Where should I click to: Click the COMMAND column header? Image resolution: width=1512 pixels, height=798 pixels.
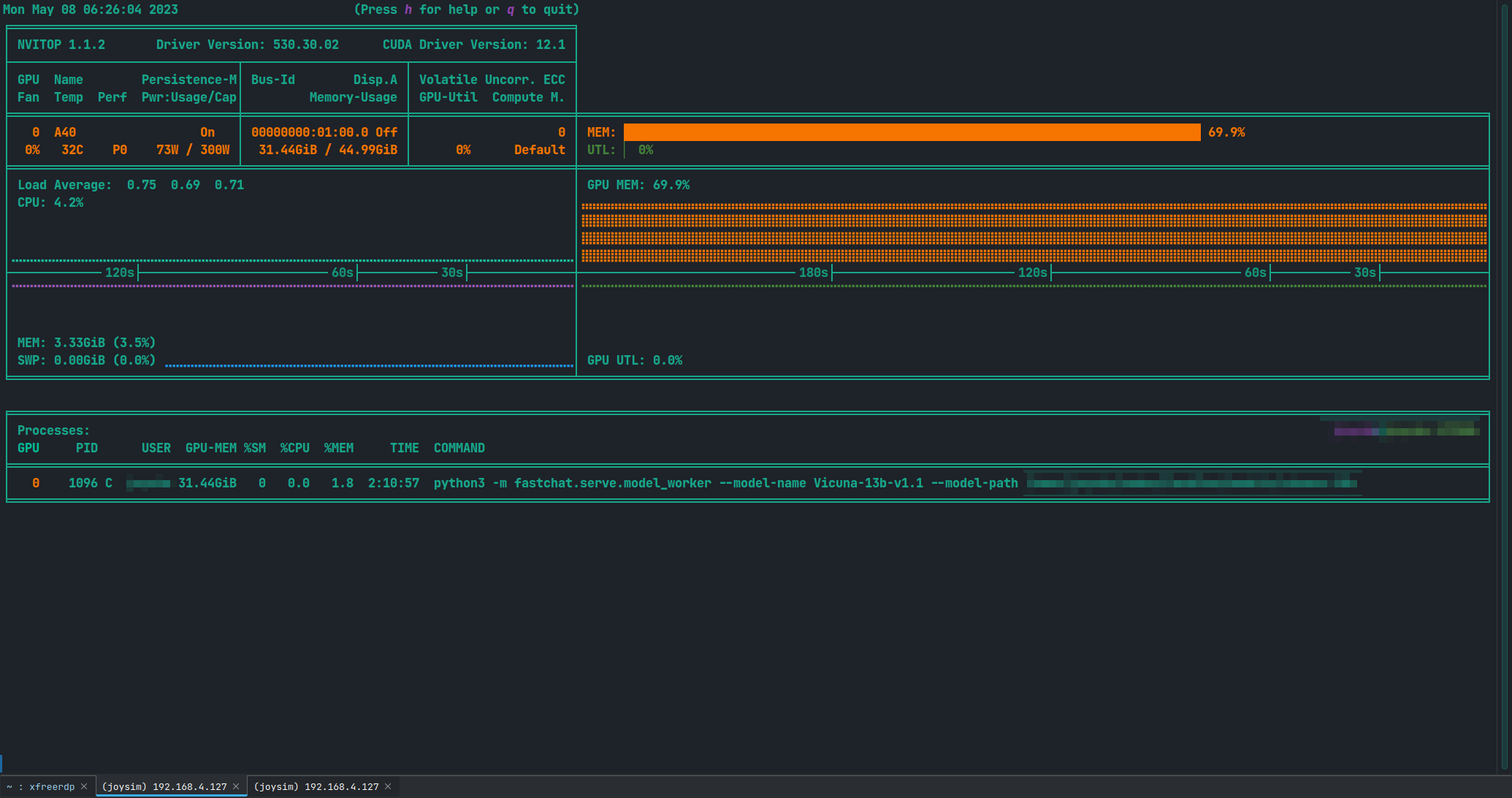click(459, 448)
